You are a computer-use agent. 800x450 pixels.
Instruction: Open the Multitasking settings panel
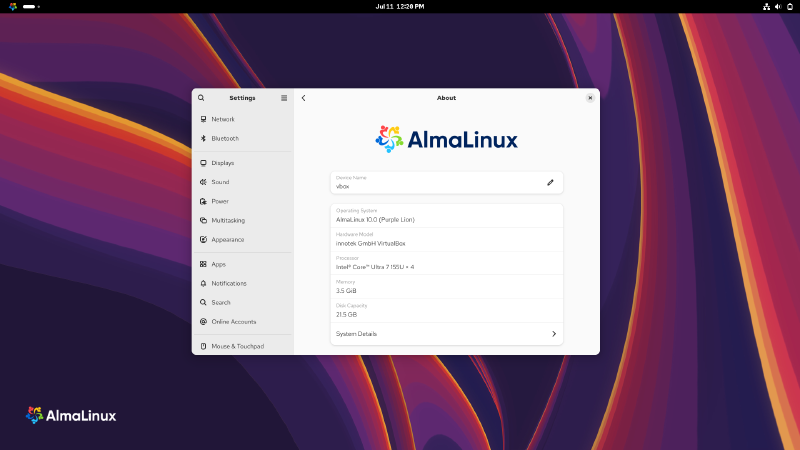(x=227, y=220)
